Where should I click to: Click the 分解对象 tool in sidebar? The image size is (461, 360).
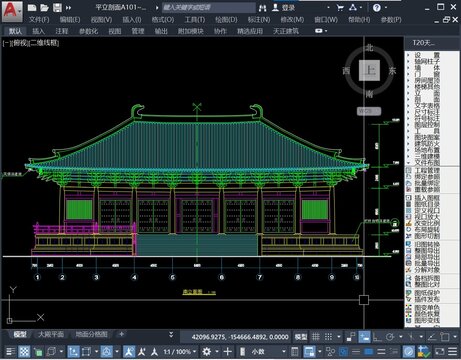[423, 270]
